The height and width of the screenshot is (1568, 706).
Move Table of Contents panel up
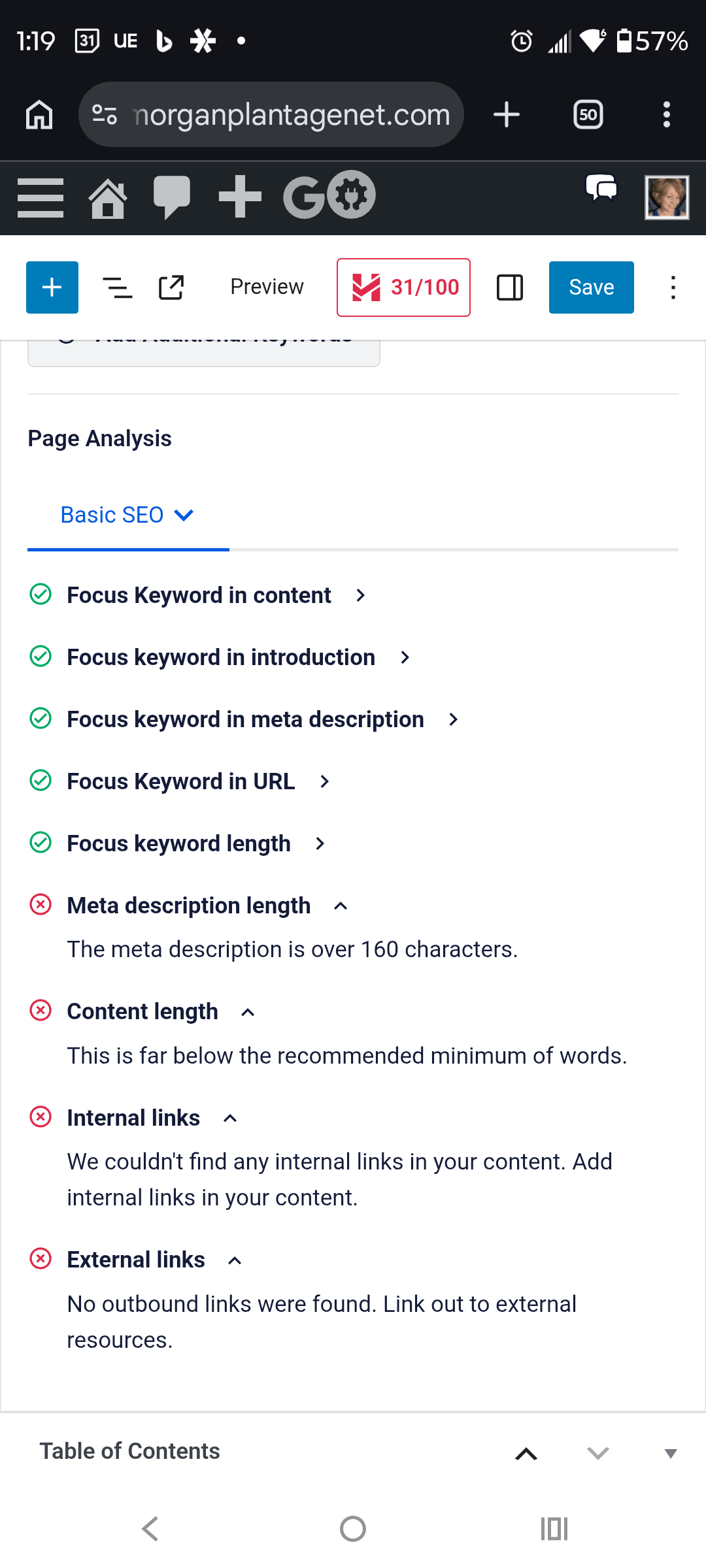tap(526, 1454)
